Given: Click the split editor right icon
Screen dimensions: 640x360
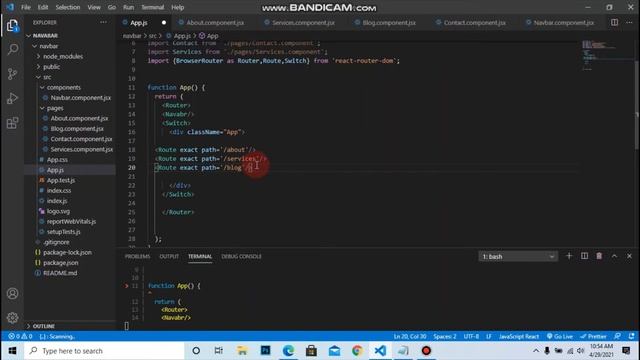Looking at the screenshot, I should click(614, 22).
